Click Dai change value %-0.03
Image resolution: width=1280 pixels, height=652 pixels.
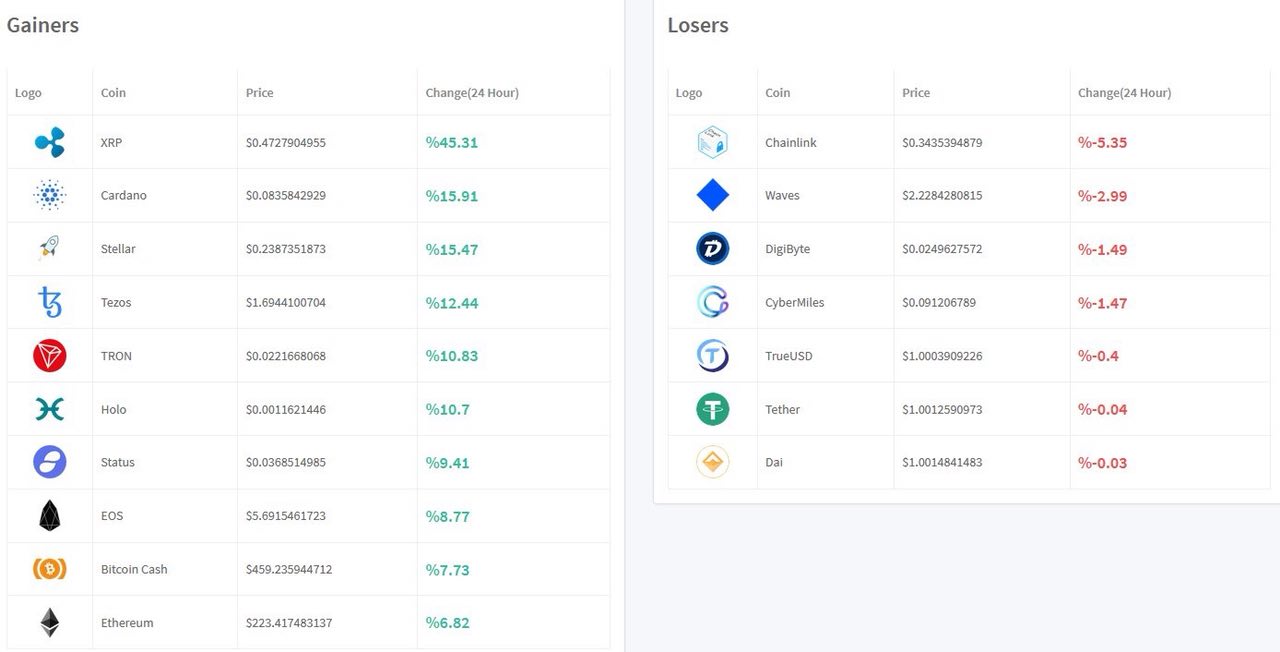click(x=1102, y=462)
